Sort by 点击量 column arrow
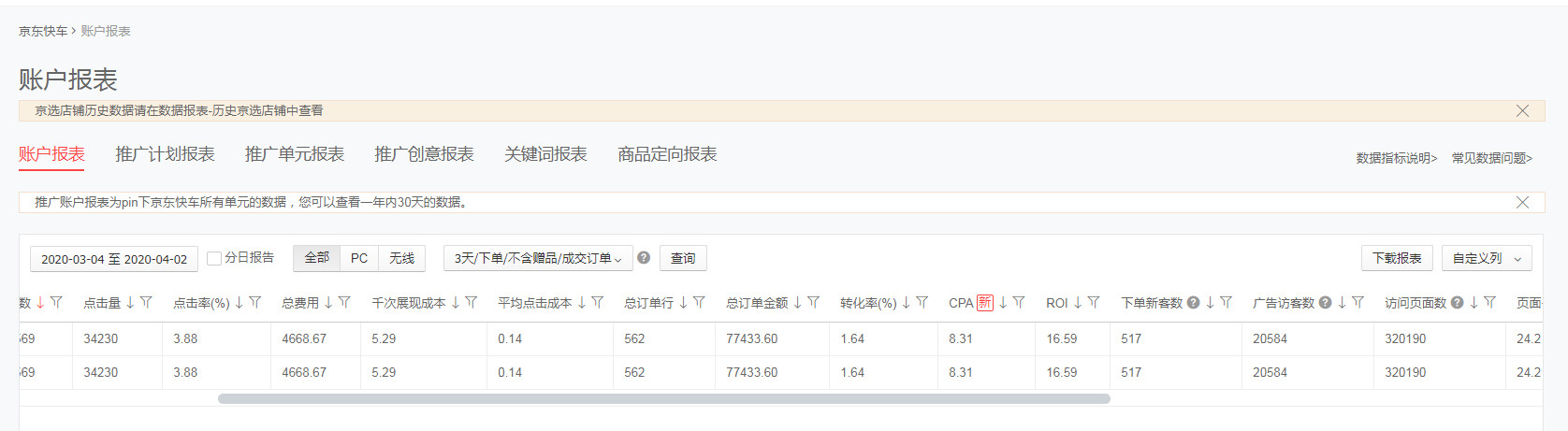The width and height of the screenshot is (1568, 431). 130,302
